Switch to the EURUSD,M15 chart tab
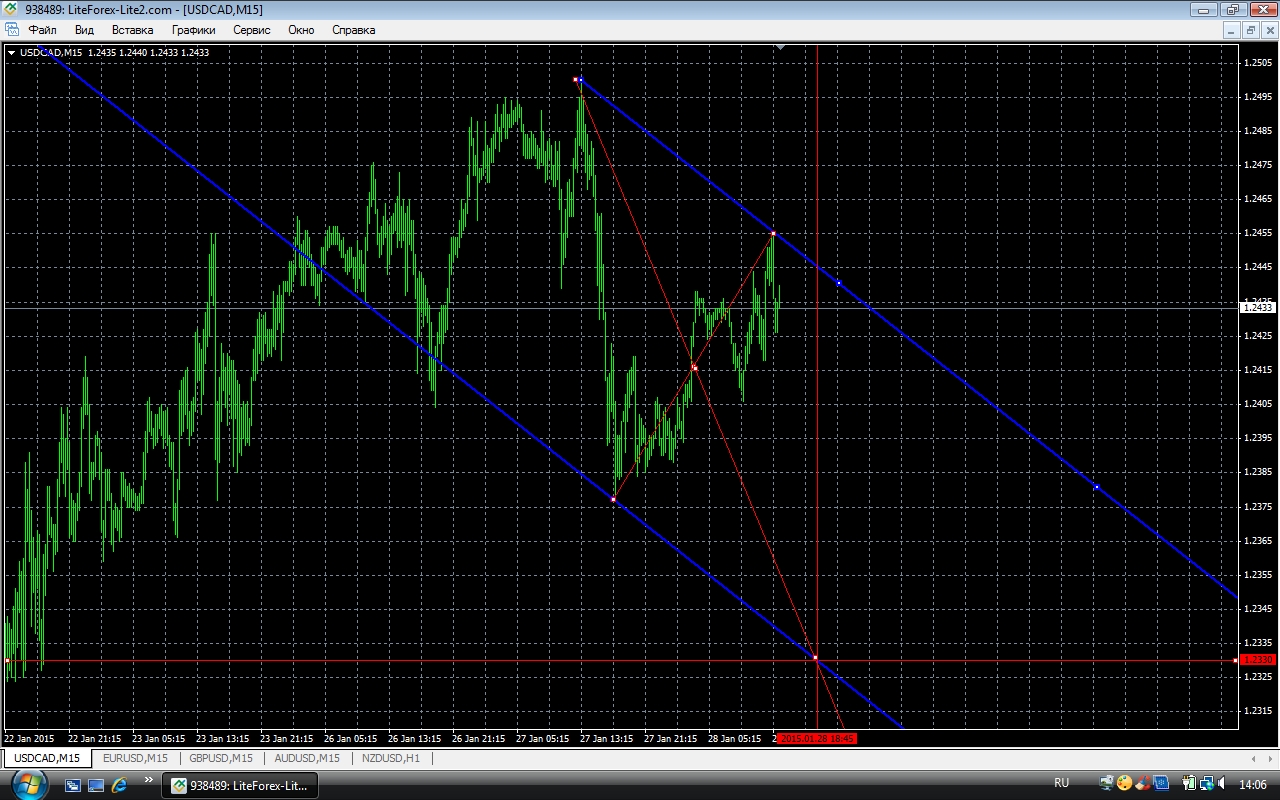 pos(135,758)
